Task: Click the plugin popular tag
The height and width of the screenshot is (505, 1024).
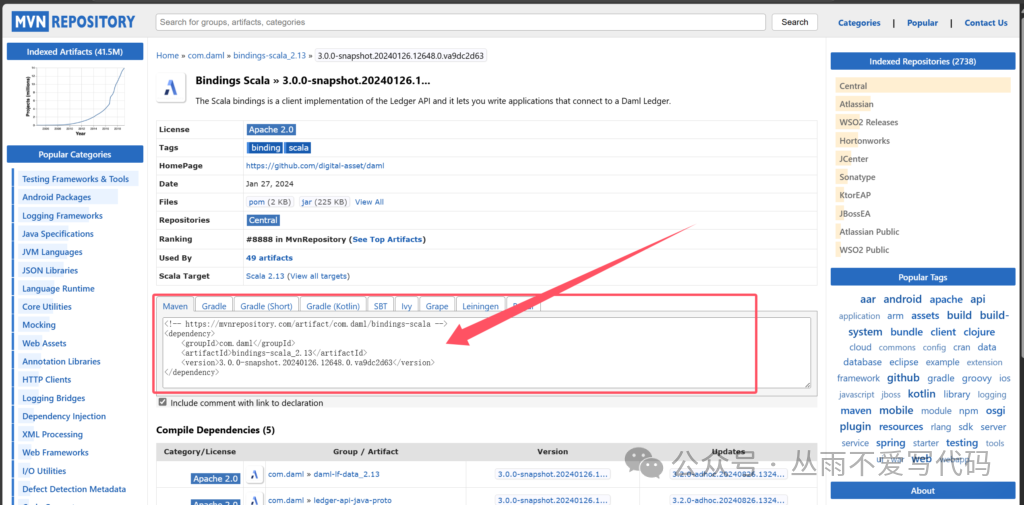Action: [x=855, y=427]
